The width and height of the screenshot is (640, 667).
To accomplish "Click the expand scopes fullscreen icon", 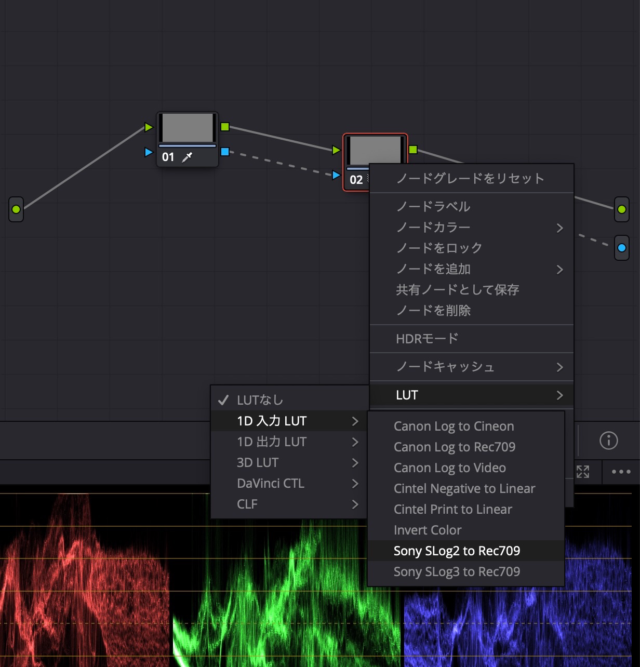I will click(x=583, y=472).
